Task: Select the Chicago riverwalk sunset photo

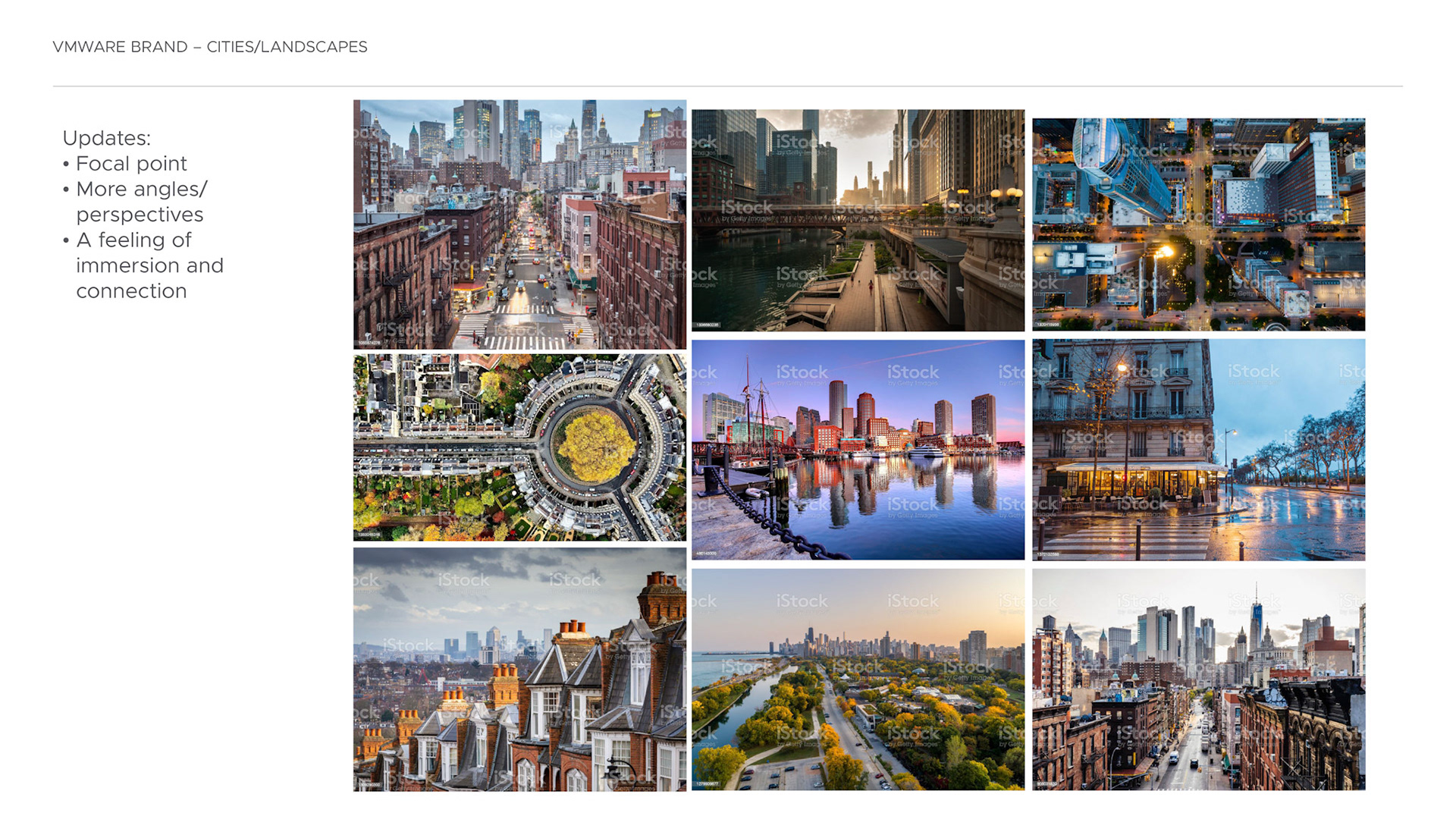Action: (x=858, y=220)
